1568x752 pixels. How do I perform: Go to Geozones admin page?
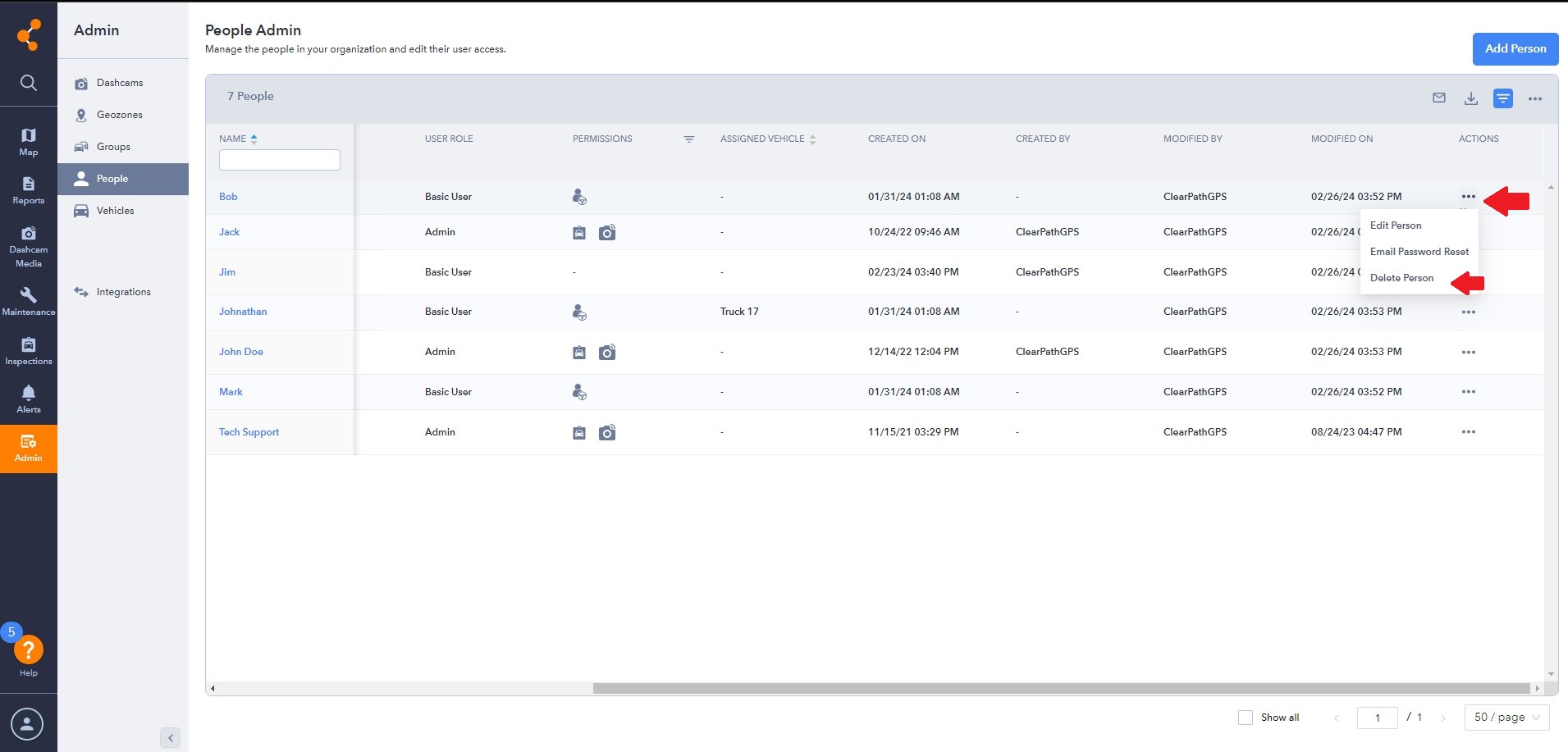pos(120,115)
